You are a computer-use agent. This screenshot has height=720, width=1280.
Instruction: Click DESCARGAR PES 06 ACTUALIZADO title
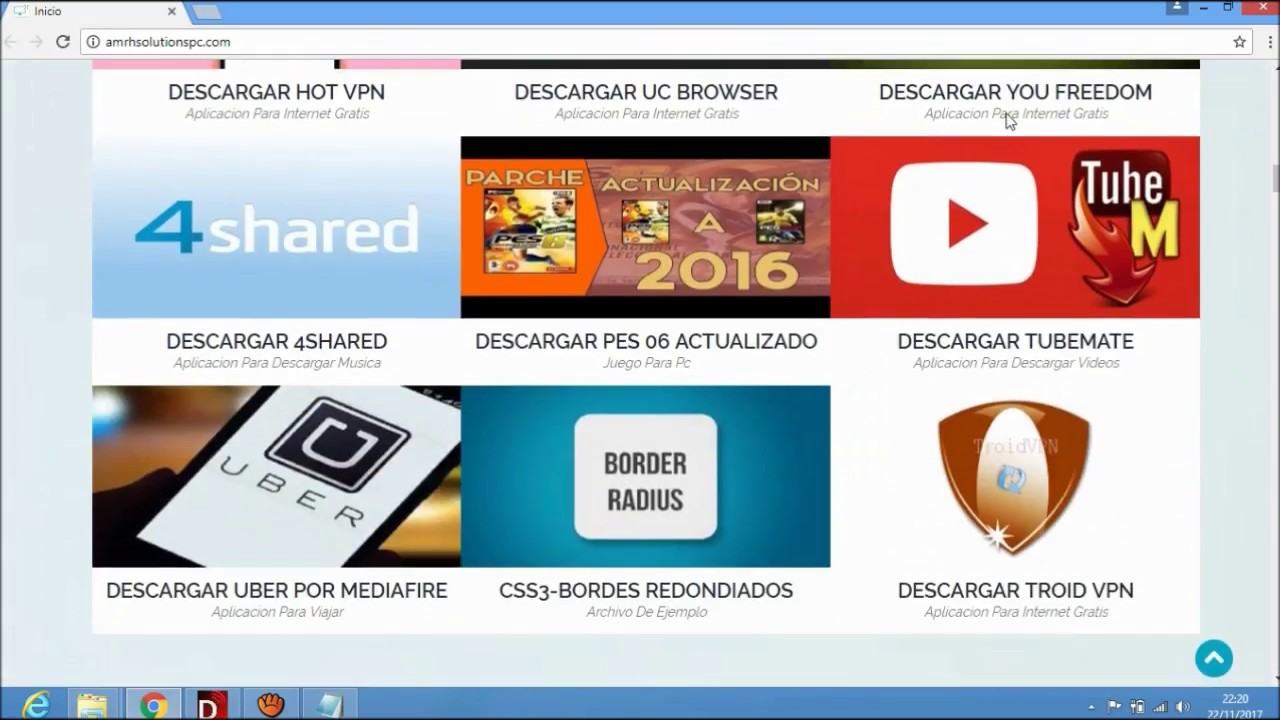coord(646,341)
